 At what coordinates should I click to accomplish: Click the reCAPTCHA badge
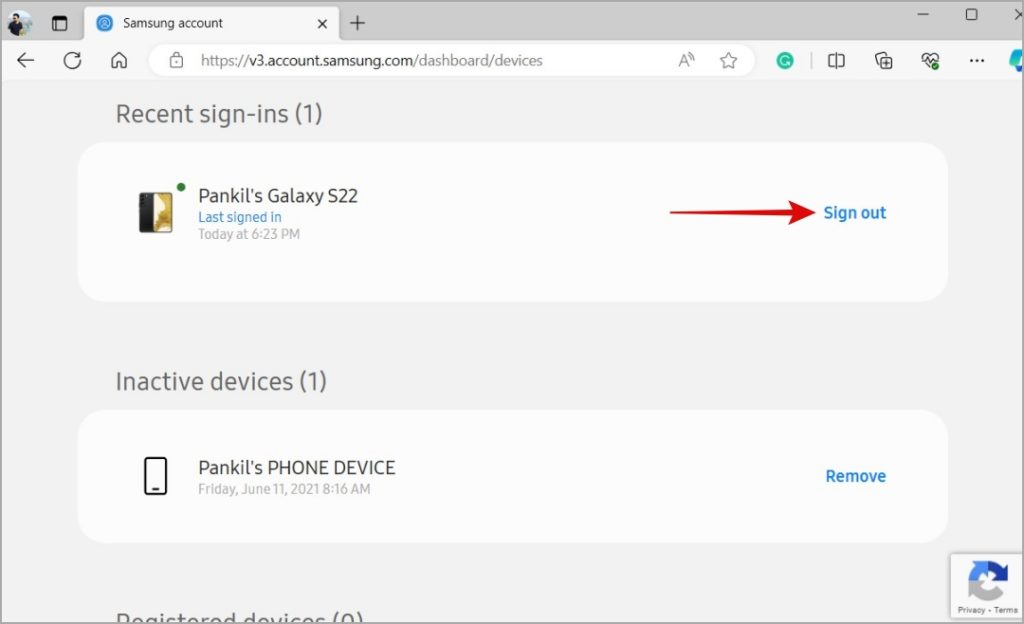pyautogui.click(x=987, y=586)
